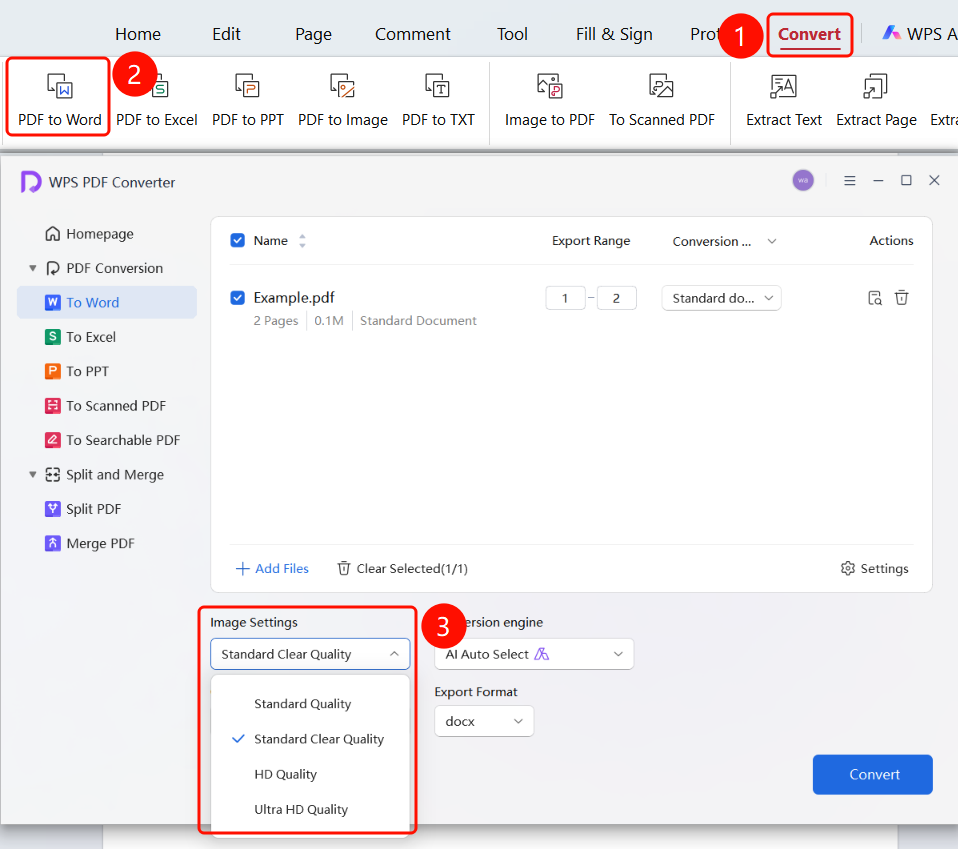Open converter Settings with the gear
Viewport: 958px width, 849px height.
click(874, 569)
